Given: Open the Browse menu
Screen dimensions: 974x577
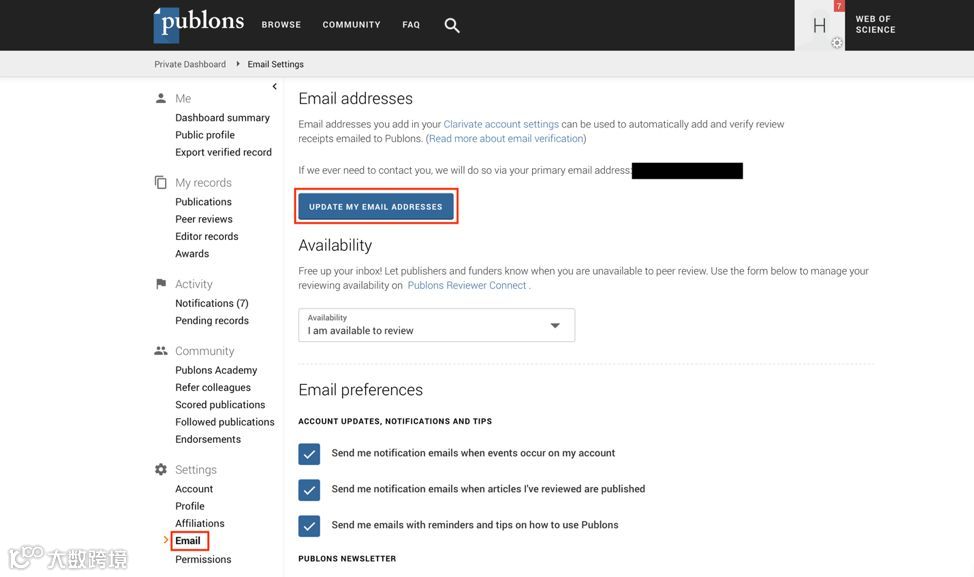Looking at the screenshot, I should (x=281, y=25).
